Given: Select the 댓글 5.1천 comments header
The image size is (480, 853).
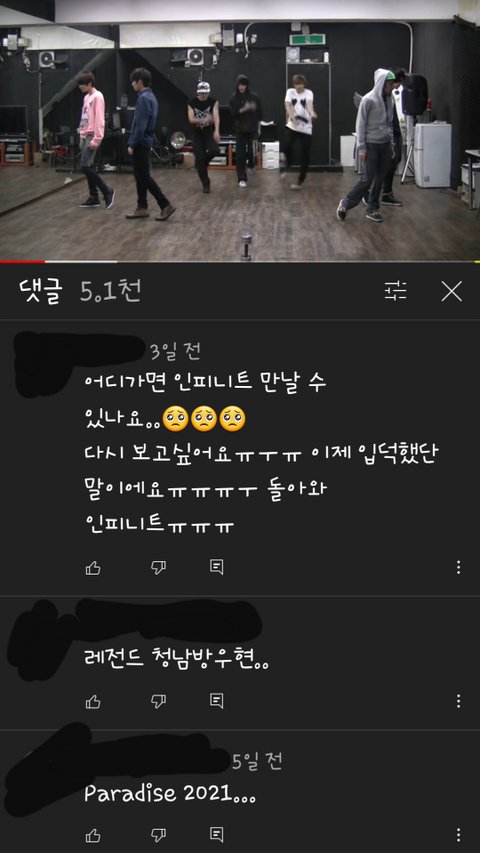Looking at the screenshot, I should pos(79,292).
